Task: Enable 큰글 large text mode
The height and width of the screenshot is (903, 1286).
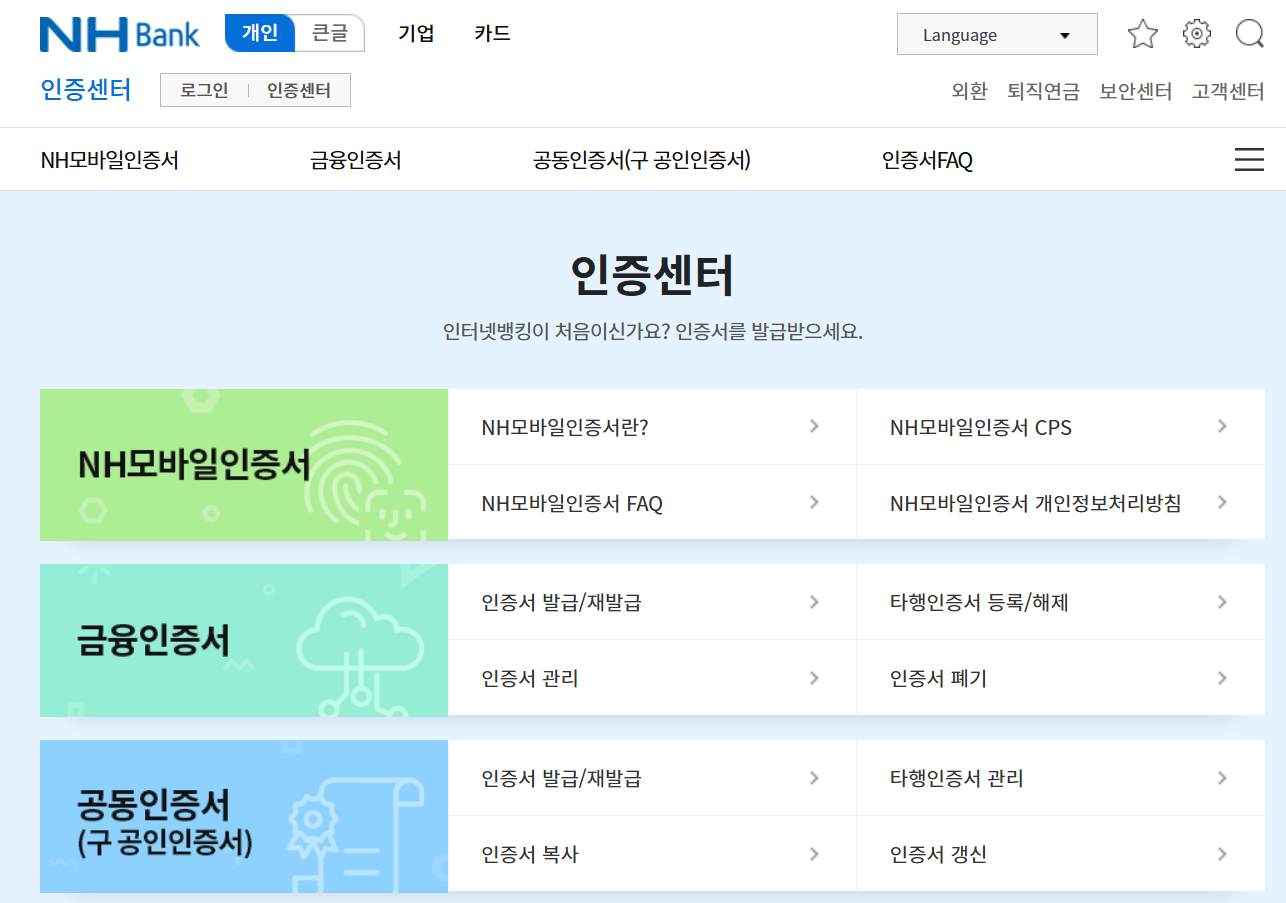Action: coord(331,33)
